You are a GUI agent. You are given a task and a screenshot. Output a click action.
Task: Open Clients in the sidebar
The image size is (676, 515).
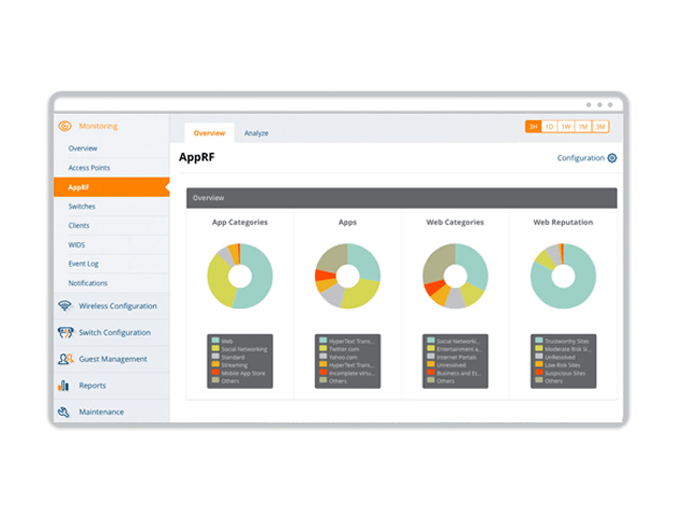(x=78, y=225)
